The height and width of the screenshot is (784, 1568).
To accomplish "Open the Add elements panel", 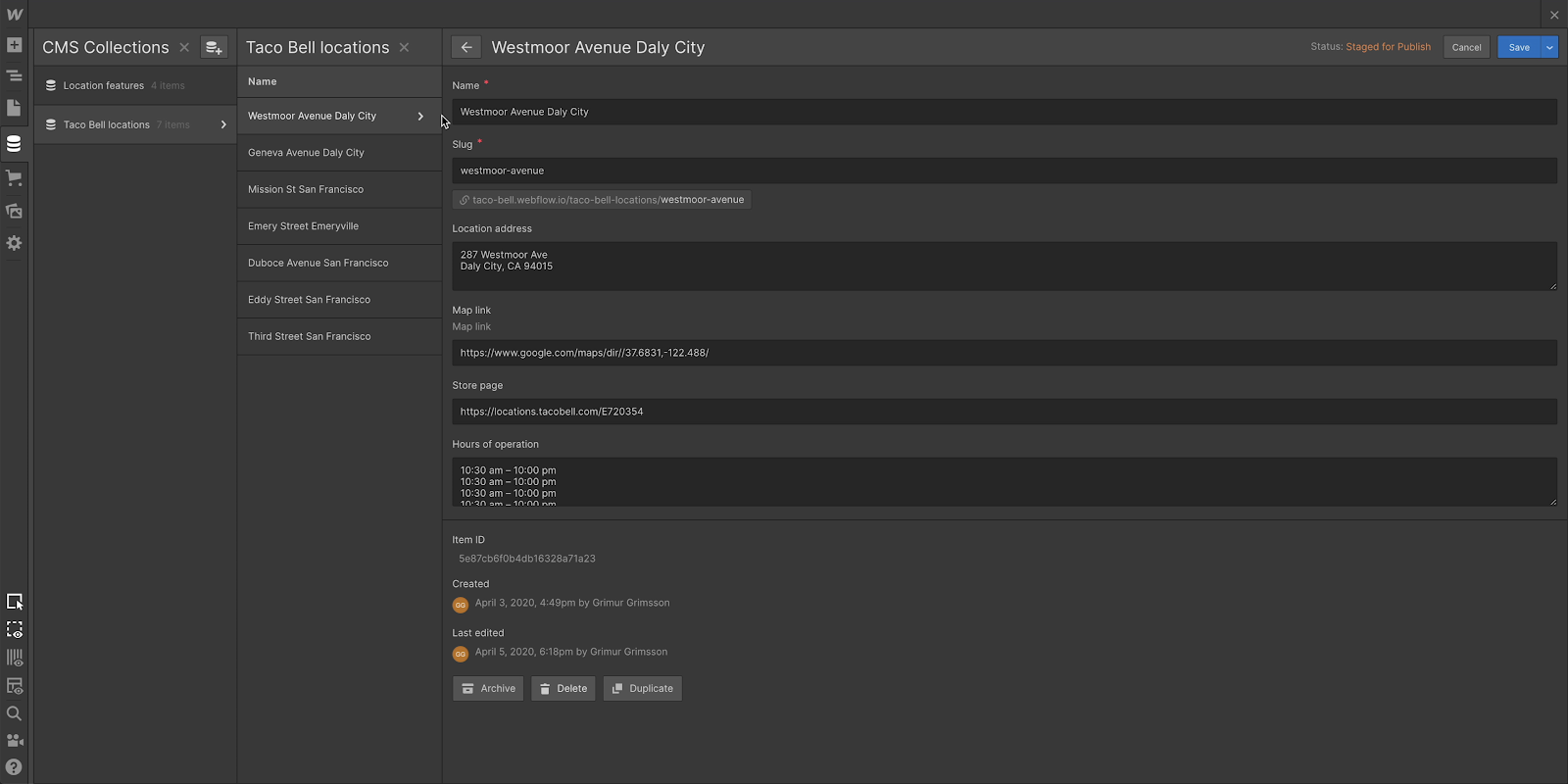I will [x=14, y=45].
